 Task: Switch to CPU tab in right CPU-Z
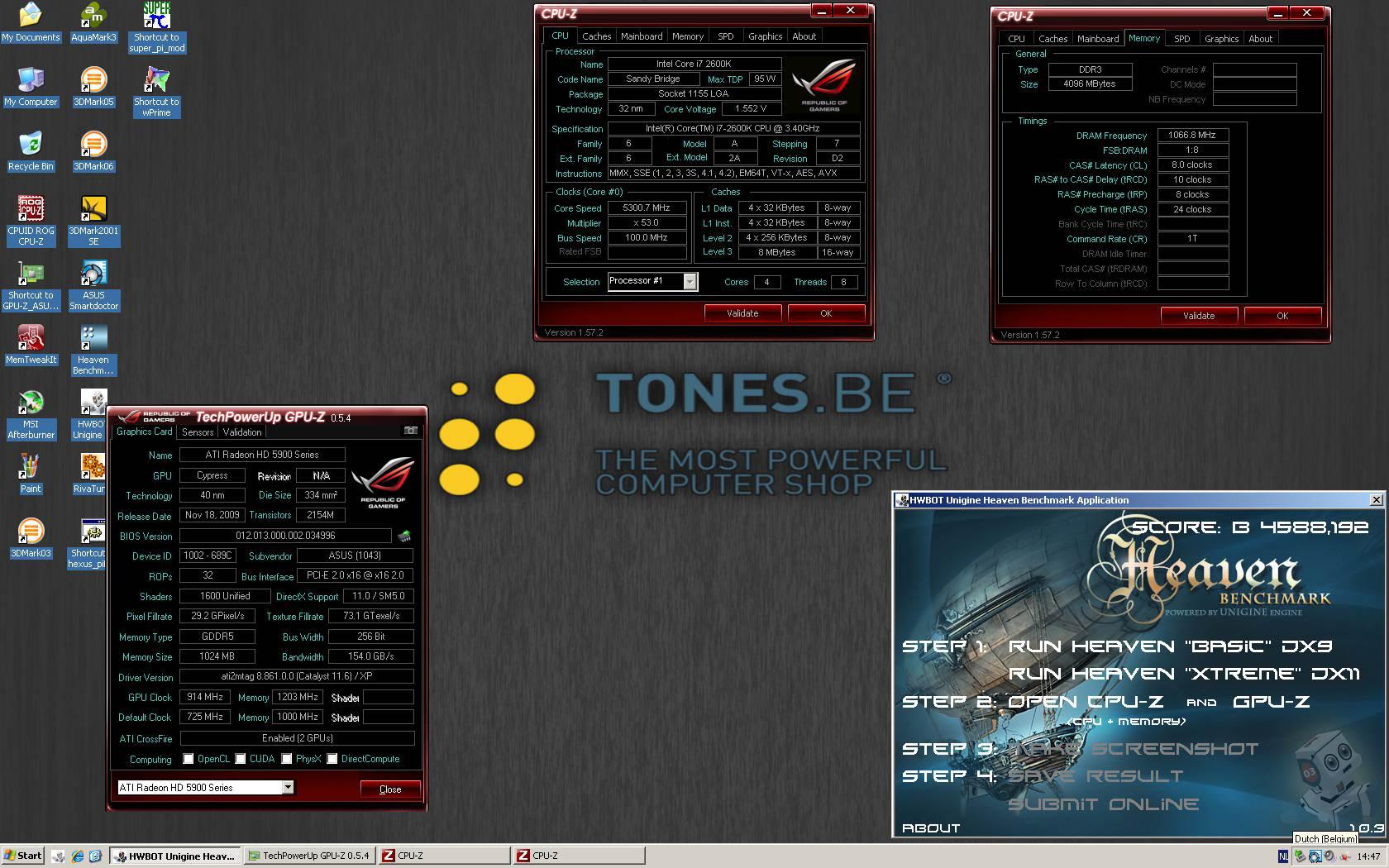pyautogui.click(x=1016, y=39)
